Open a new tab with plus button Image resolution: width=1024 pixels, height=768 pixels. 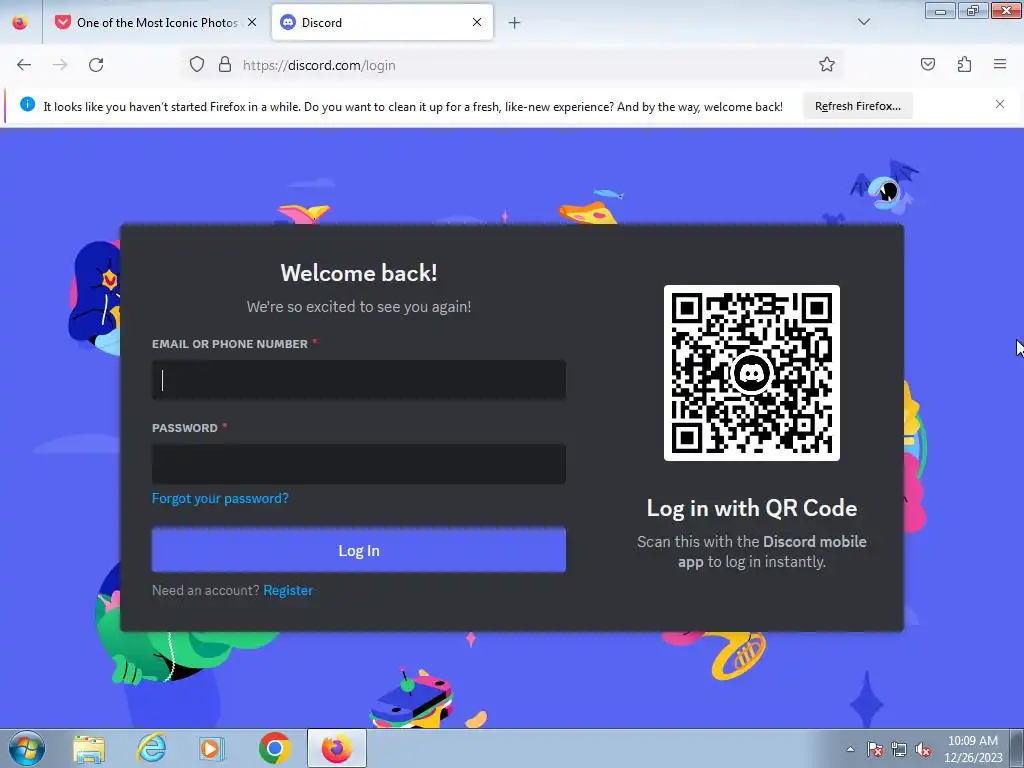pyautogui.click(x=515, y=23)
